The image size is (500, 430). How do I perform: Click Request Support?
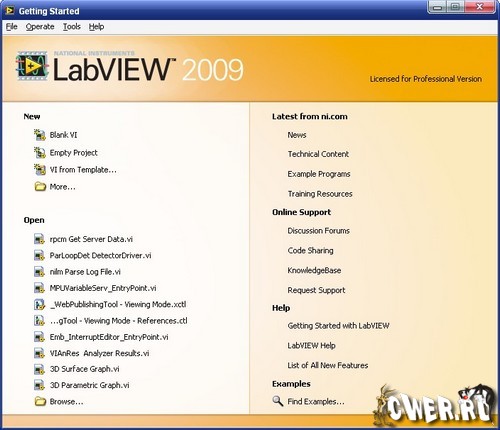316,290
